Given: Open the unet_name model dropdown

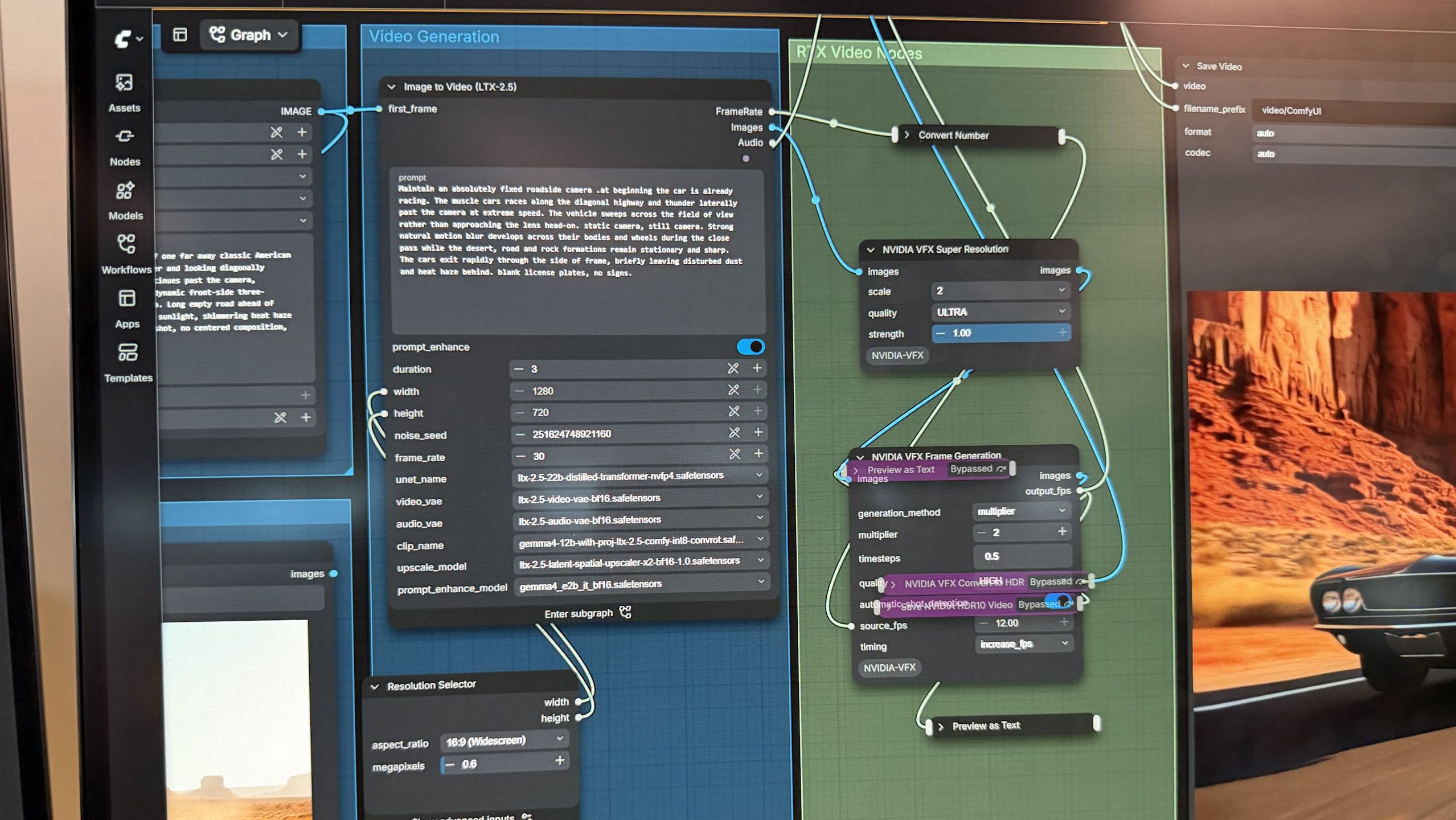Looking at the screenshot, I should pyautogui.click(x=640, y=476).
